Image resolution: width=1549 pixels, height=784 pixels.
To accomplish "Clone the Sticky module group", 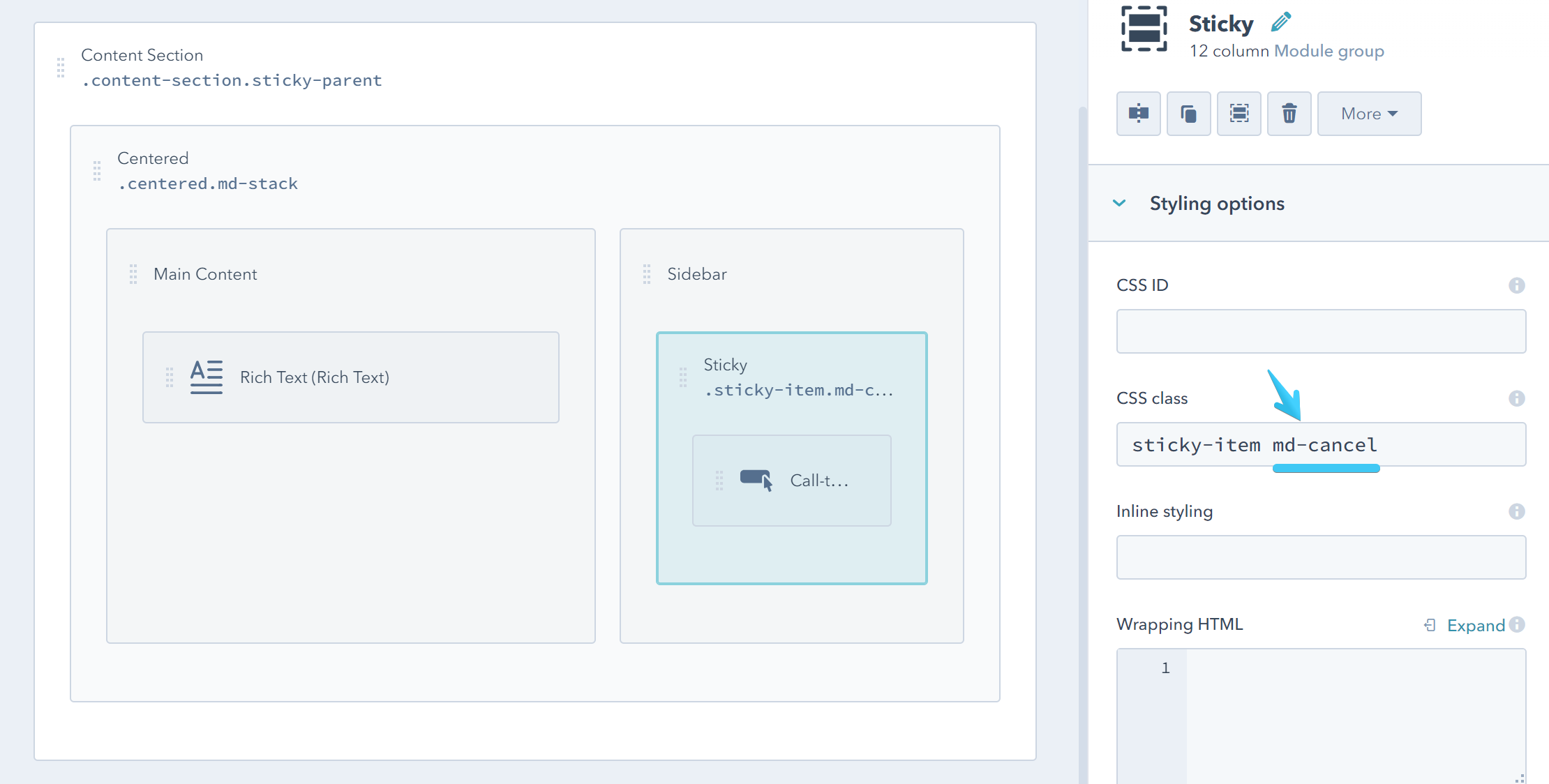I will (x=1188, y=113).
